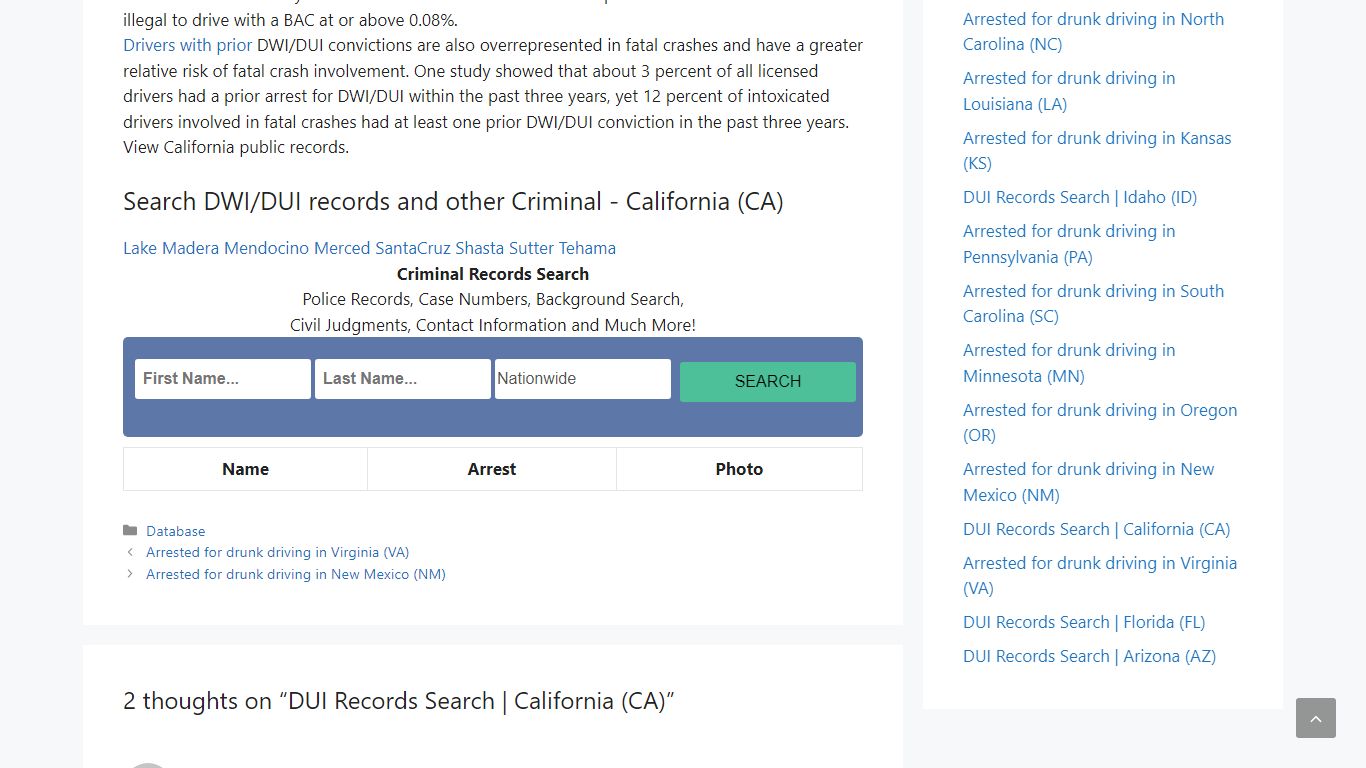The image size is (1366, 768).
Task: Open the Tehama county link
Action: click(587, 248)
